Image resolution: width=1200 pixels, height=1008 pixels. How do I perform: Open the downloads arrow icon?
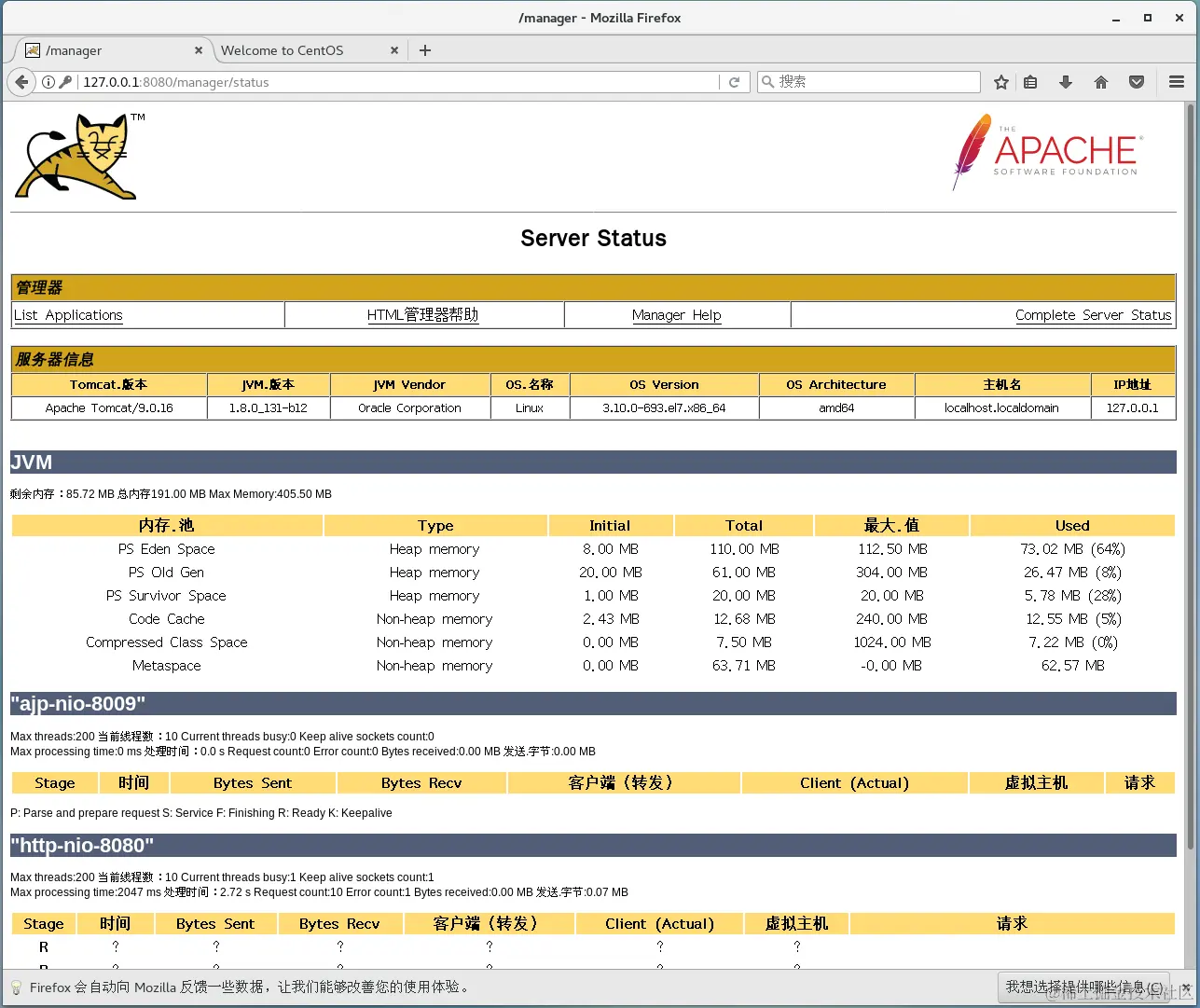(1066, 82)
